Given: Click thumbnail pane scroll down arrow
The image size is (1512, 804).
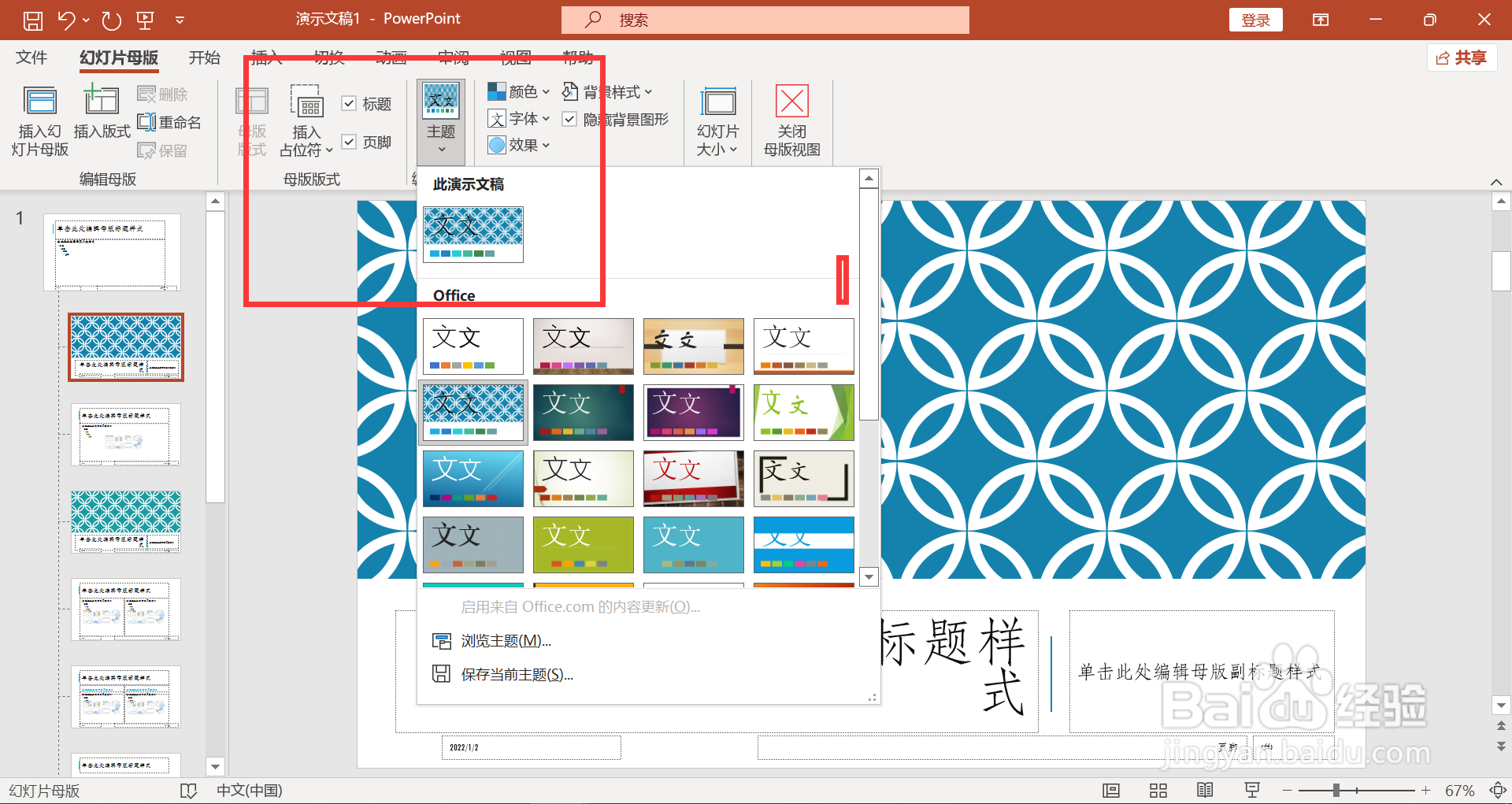Looking at the screenshot, I should tap(215, 766).
